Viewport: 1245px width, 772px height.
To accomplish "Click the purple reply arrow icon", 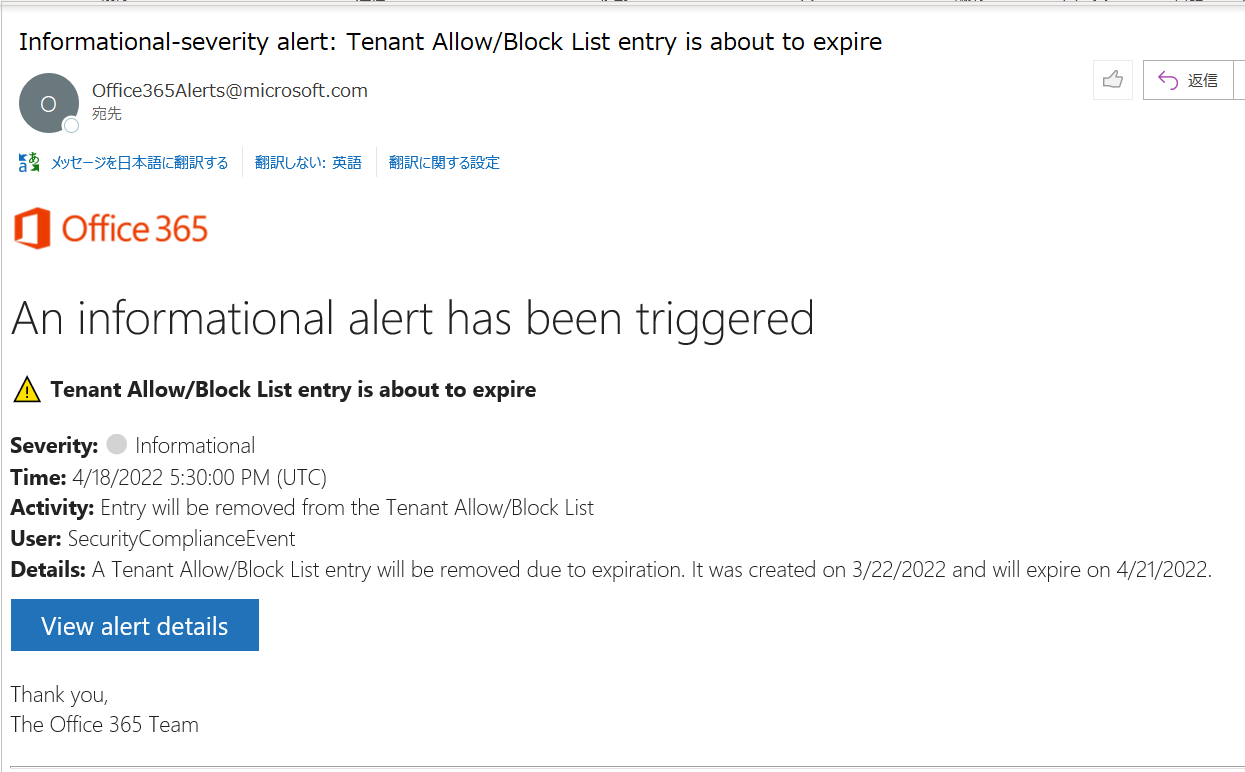I will [1166, 79].
